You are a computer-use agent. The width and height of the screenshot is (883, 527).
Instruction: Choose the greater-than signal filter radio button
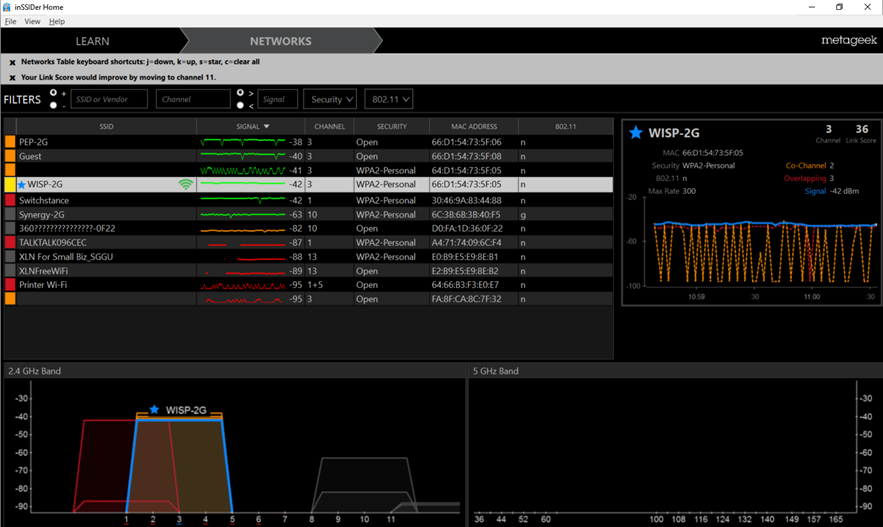point(240,92)
